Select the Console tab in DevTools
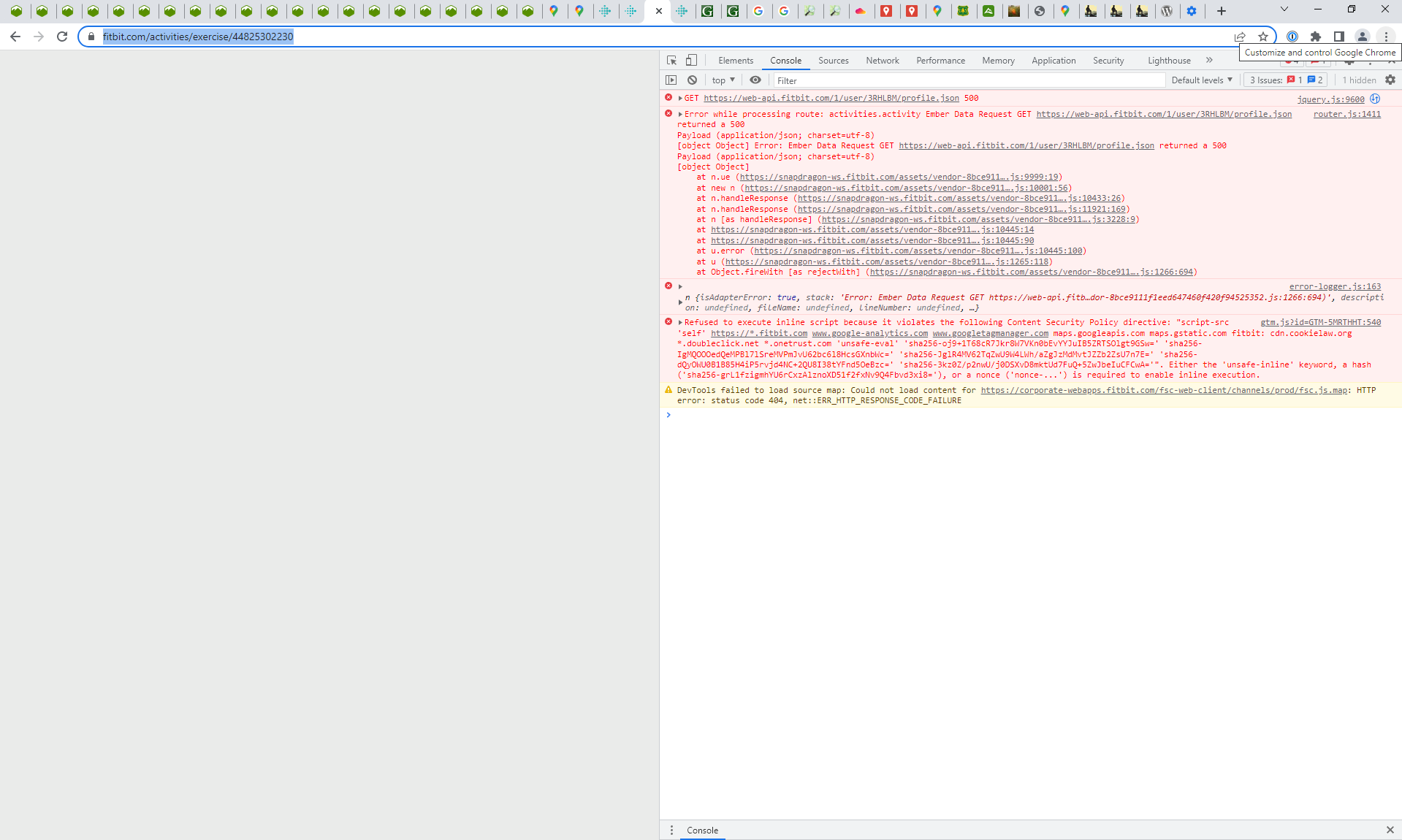This screenshot has height=840, width=1402. [x=785, y=61]
